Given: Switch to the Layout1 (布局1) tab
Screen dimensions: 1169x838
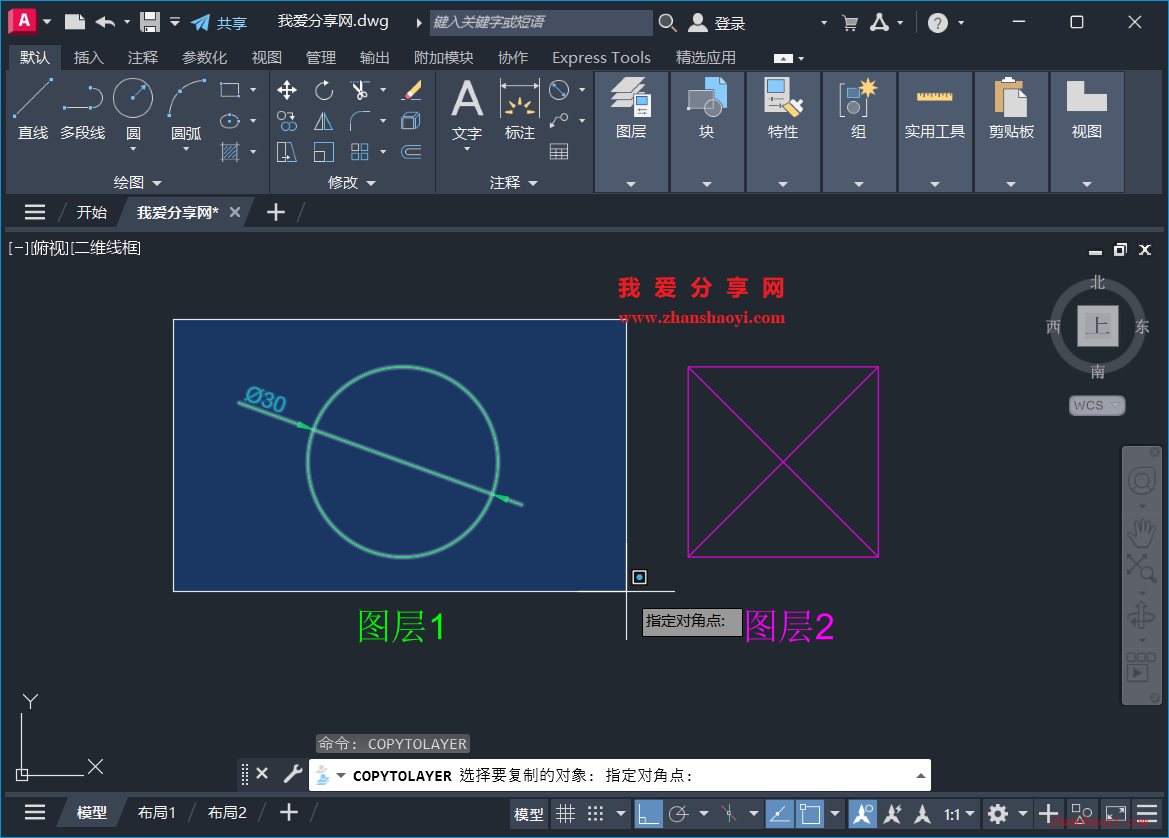Looking at the screenshot, I should (x=157, y=813).
